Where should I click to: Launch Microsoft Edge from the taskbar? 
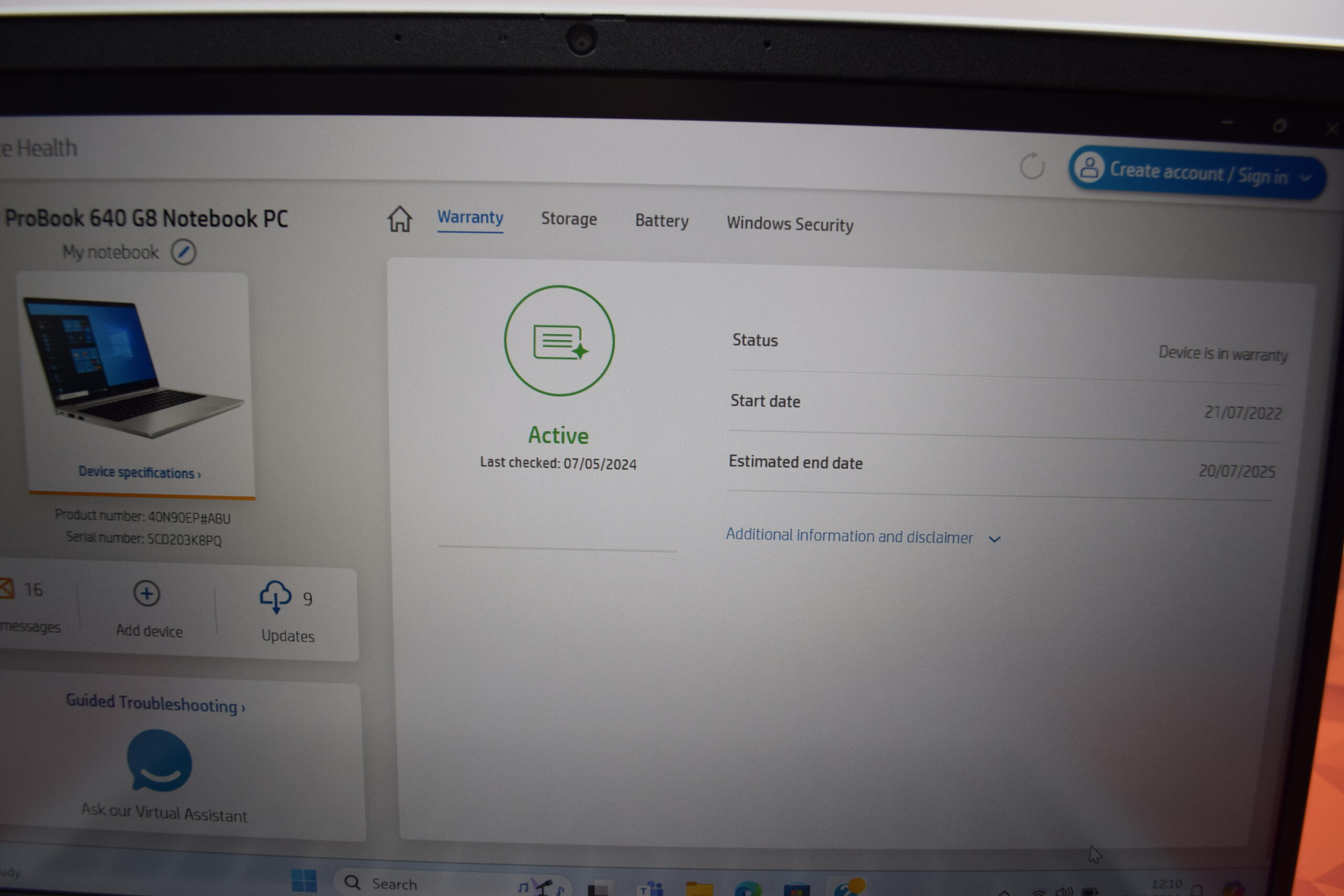click(748, 889)
